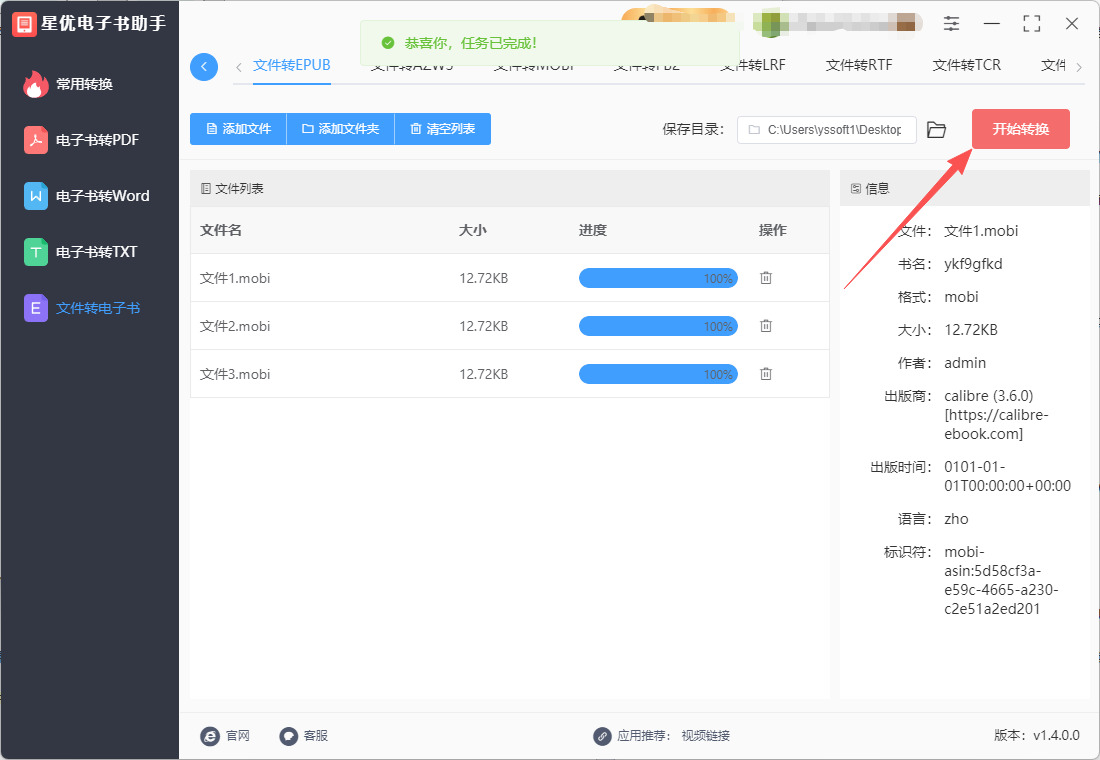This screenshot has width=1100, height=760.
Task: Open the 客服 chat icon
Action: (x=288, y=735)
